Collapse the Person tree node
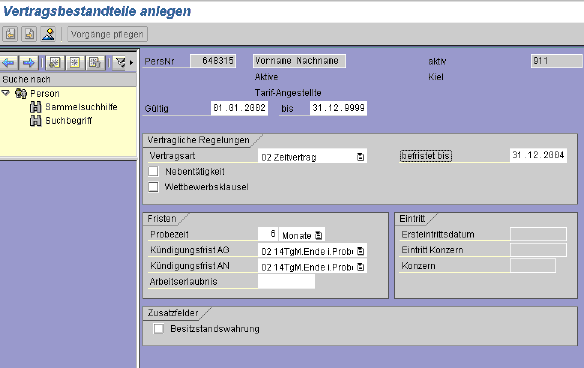The width and height of the screenshot is (584, 368). [6, 93]
